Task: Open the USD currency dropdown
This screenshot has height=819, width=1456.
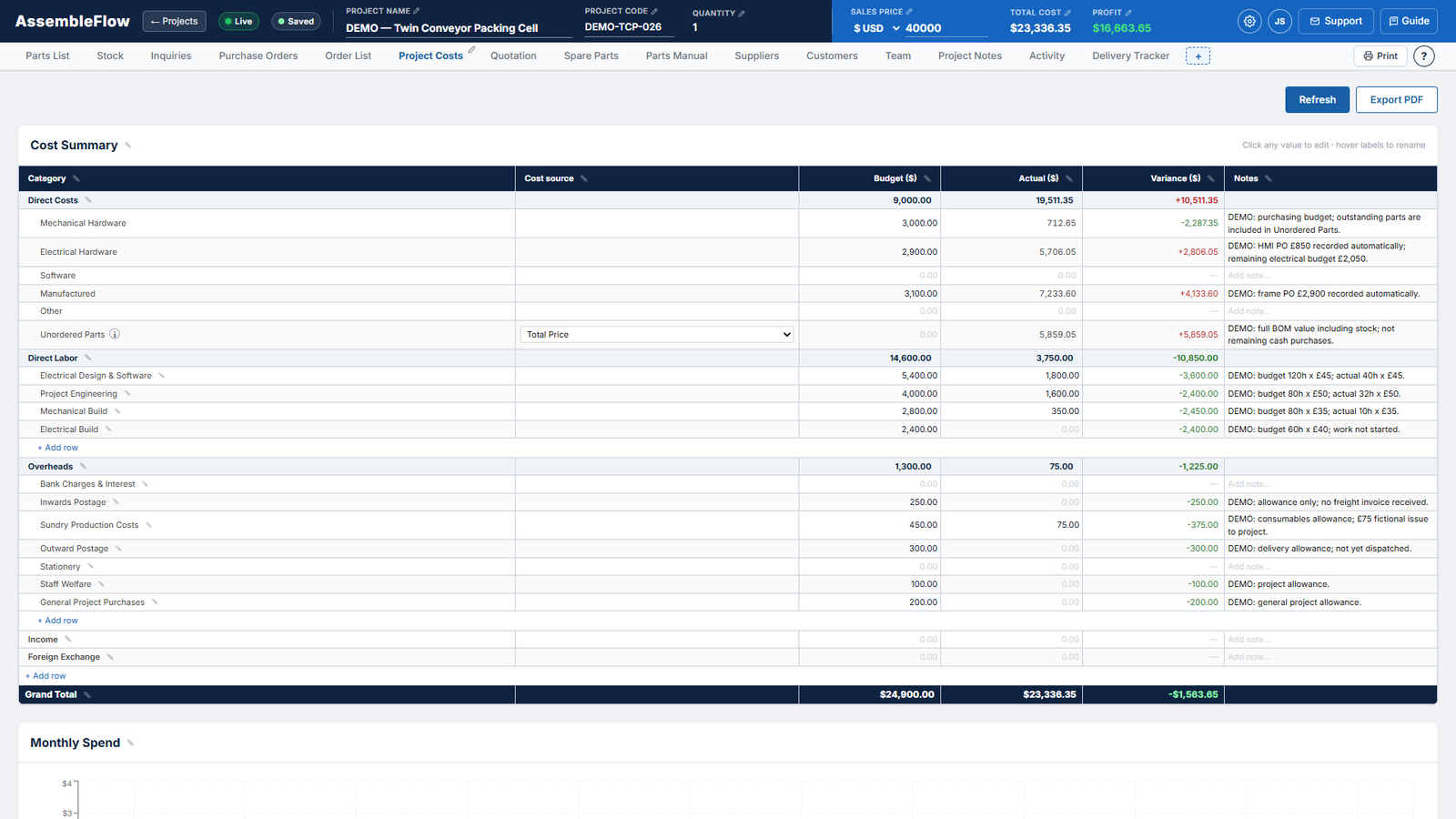Action: [876, 28]
